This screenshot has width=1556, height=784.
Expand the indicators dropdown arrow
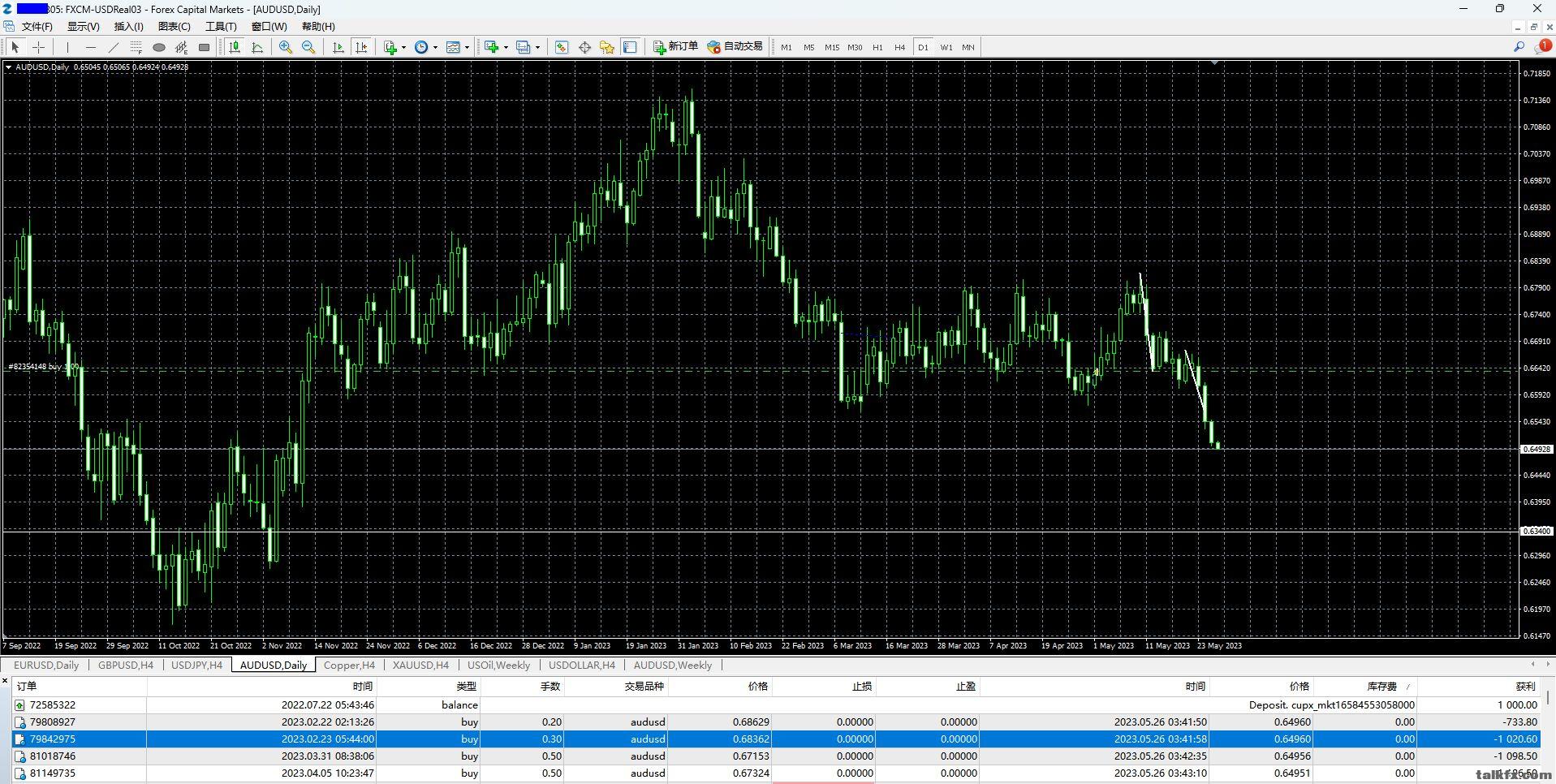click(x=403, y=47)
